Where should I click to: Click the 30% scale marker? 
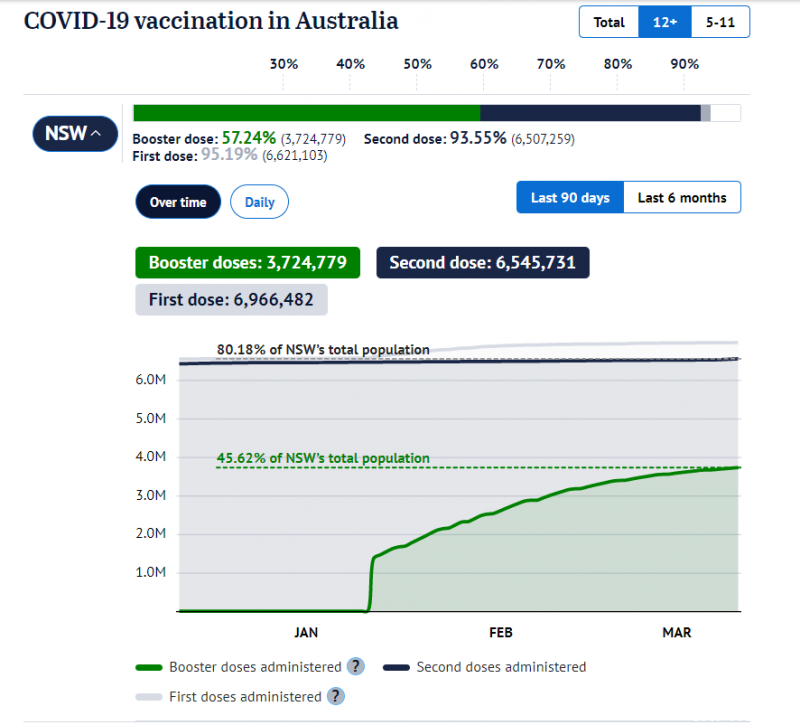click(284, 64)
